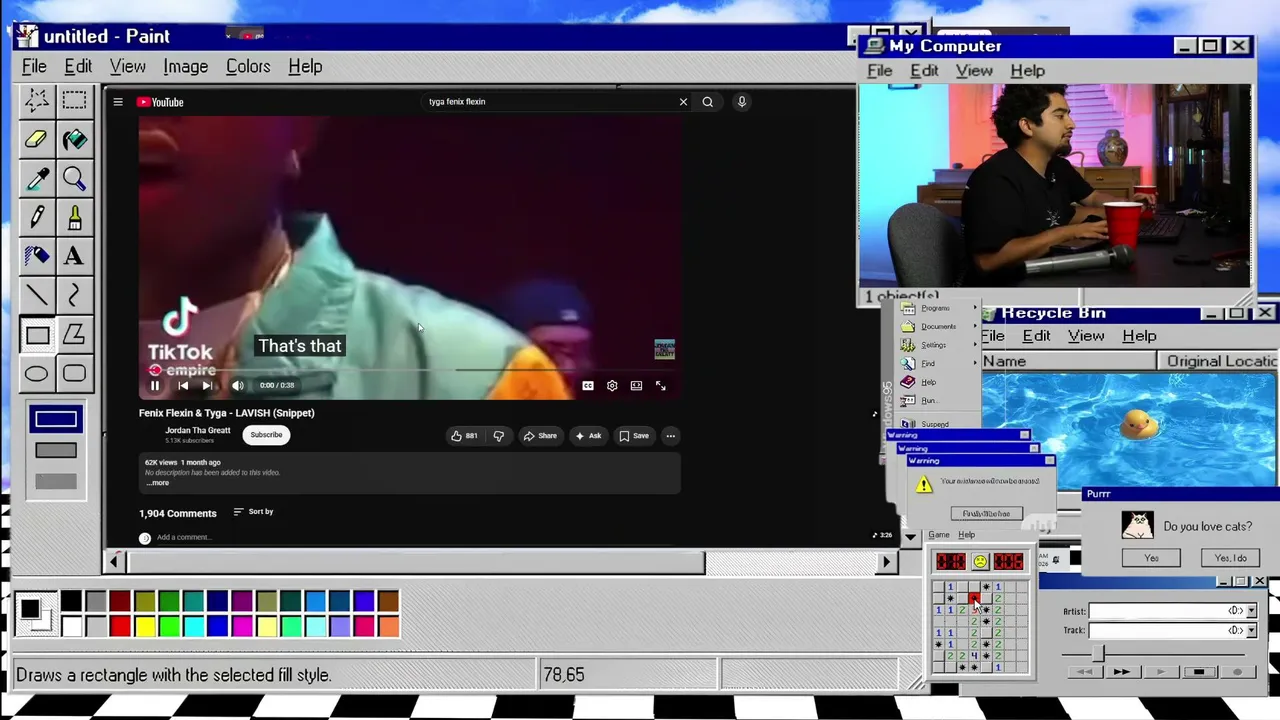Toggle theater mode on the YouTube player
1280x720 pixels.
[636, 385]
